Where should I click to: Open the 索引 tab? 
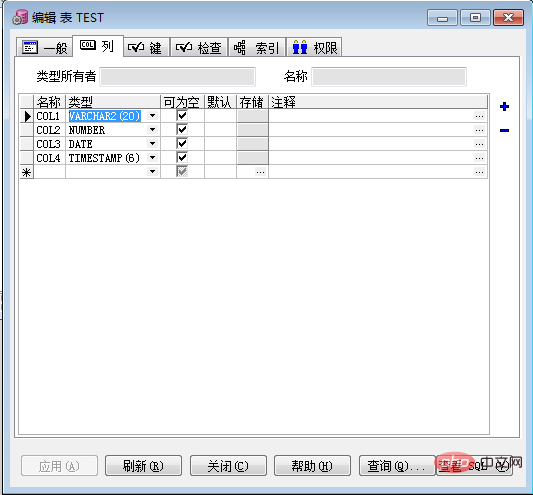pyautogui.click(x=257, y=47)
